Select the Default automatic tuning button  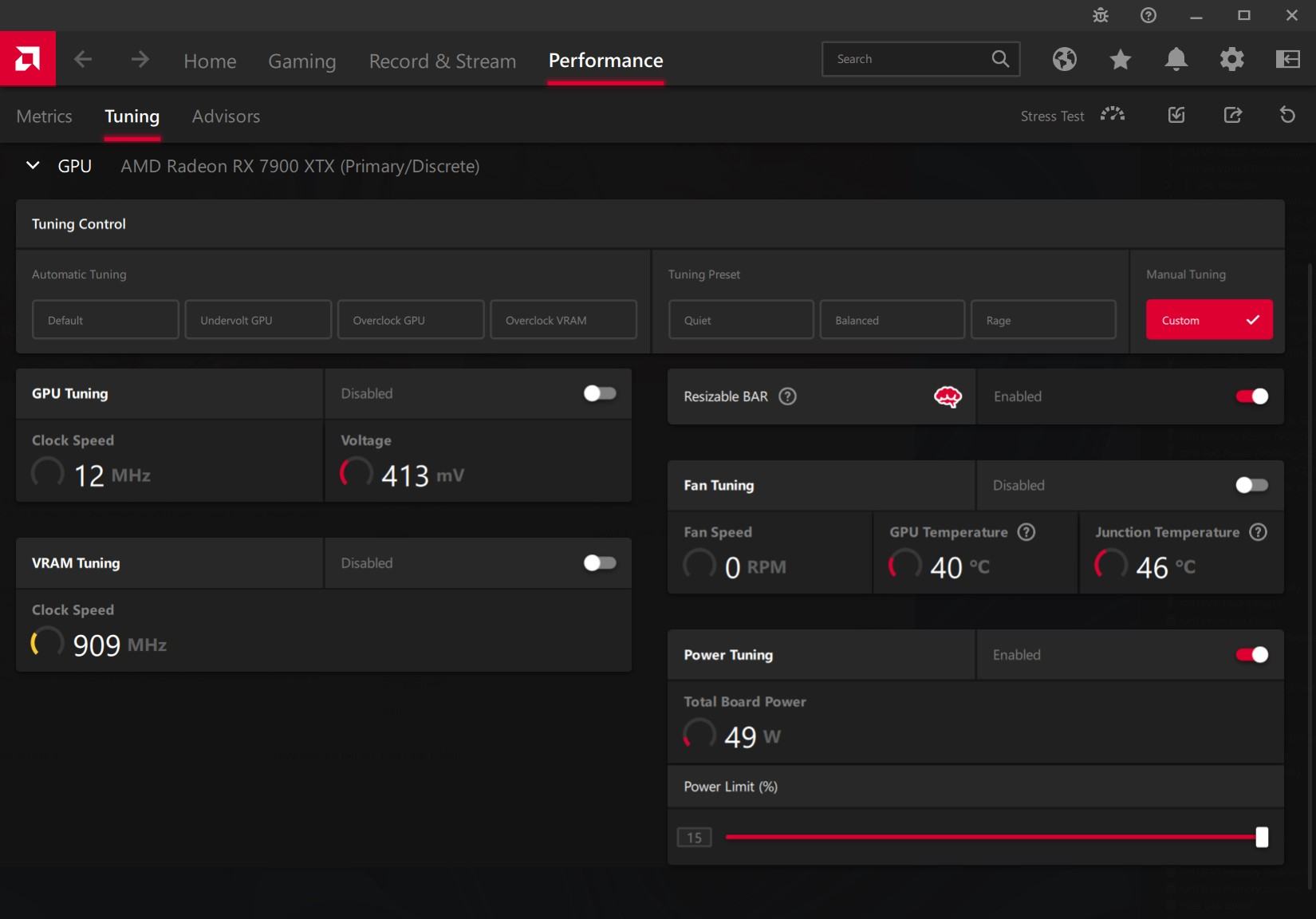tap(105, 320)
